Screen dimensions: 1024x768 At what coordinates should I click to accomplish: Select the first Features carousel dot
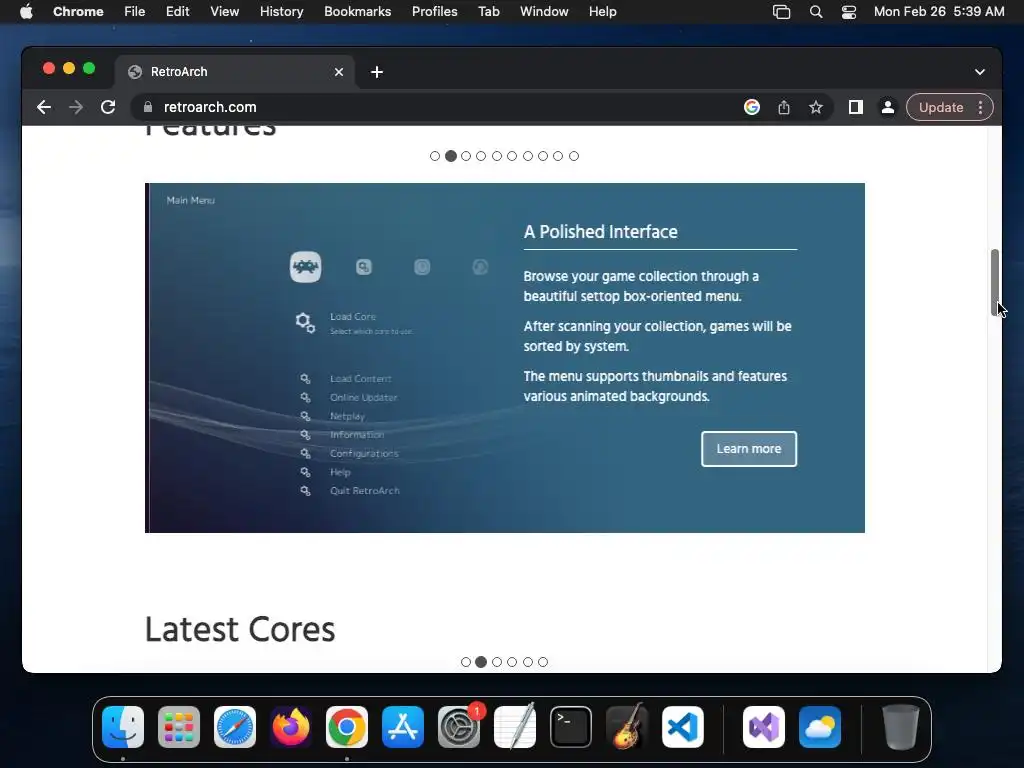click(435, 156)
